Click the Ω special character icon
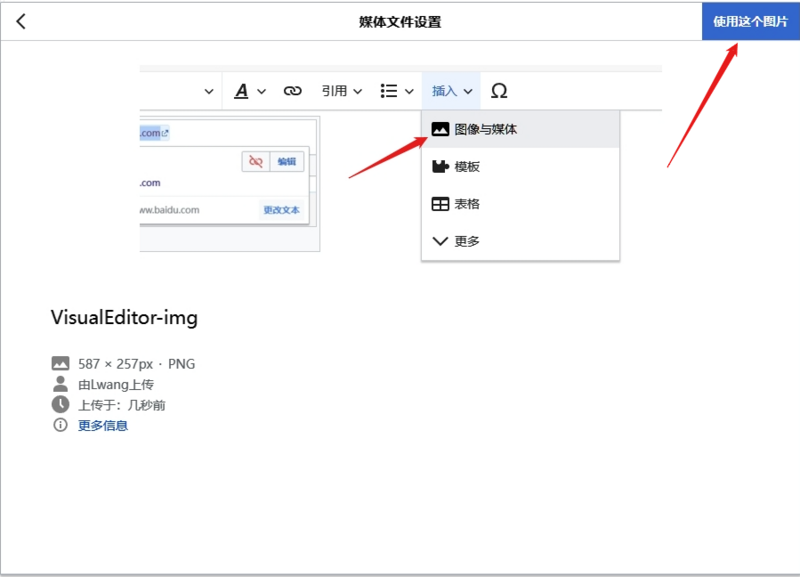This screenshot has height=577, width=800. 499,90
